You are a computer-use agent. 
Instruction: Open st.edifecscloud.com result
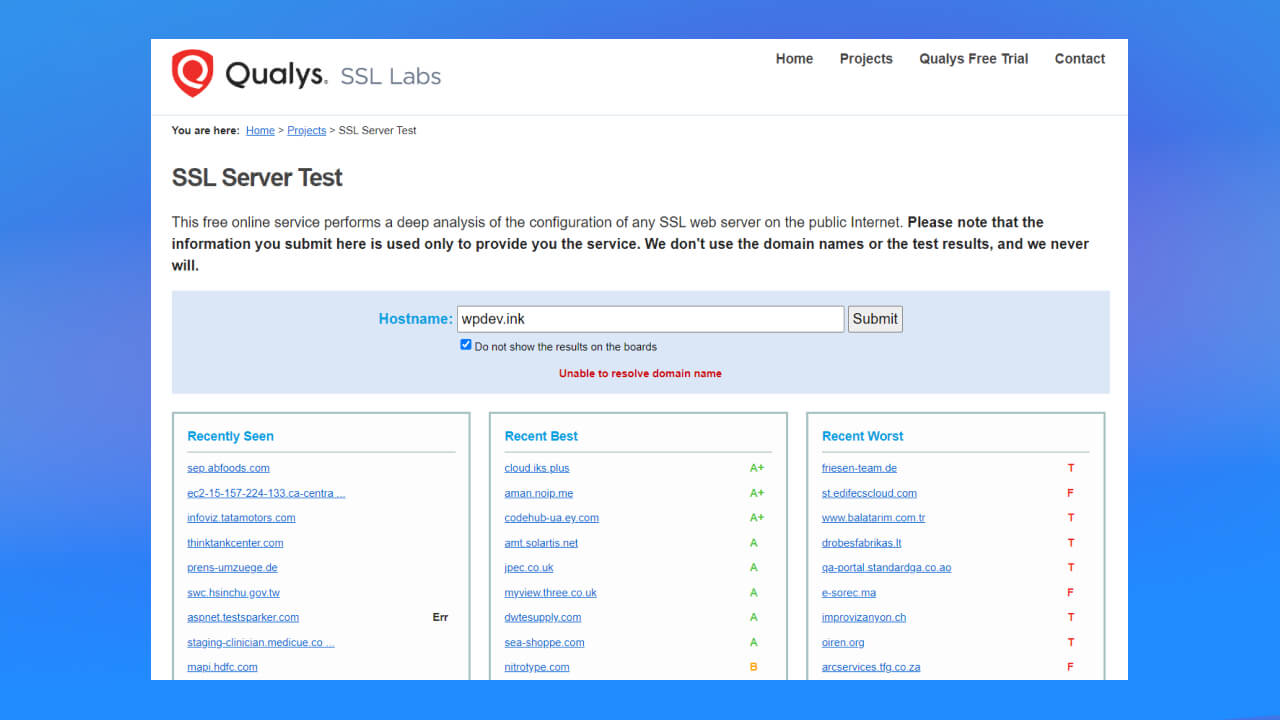869,493
